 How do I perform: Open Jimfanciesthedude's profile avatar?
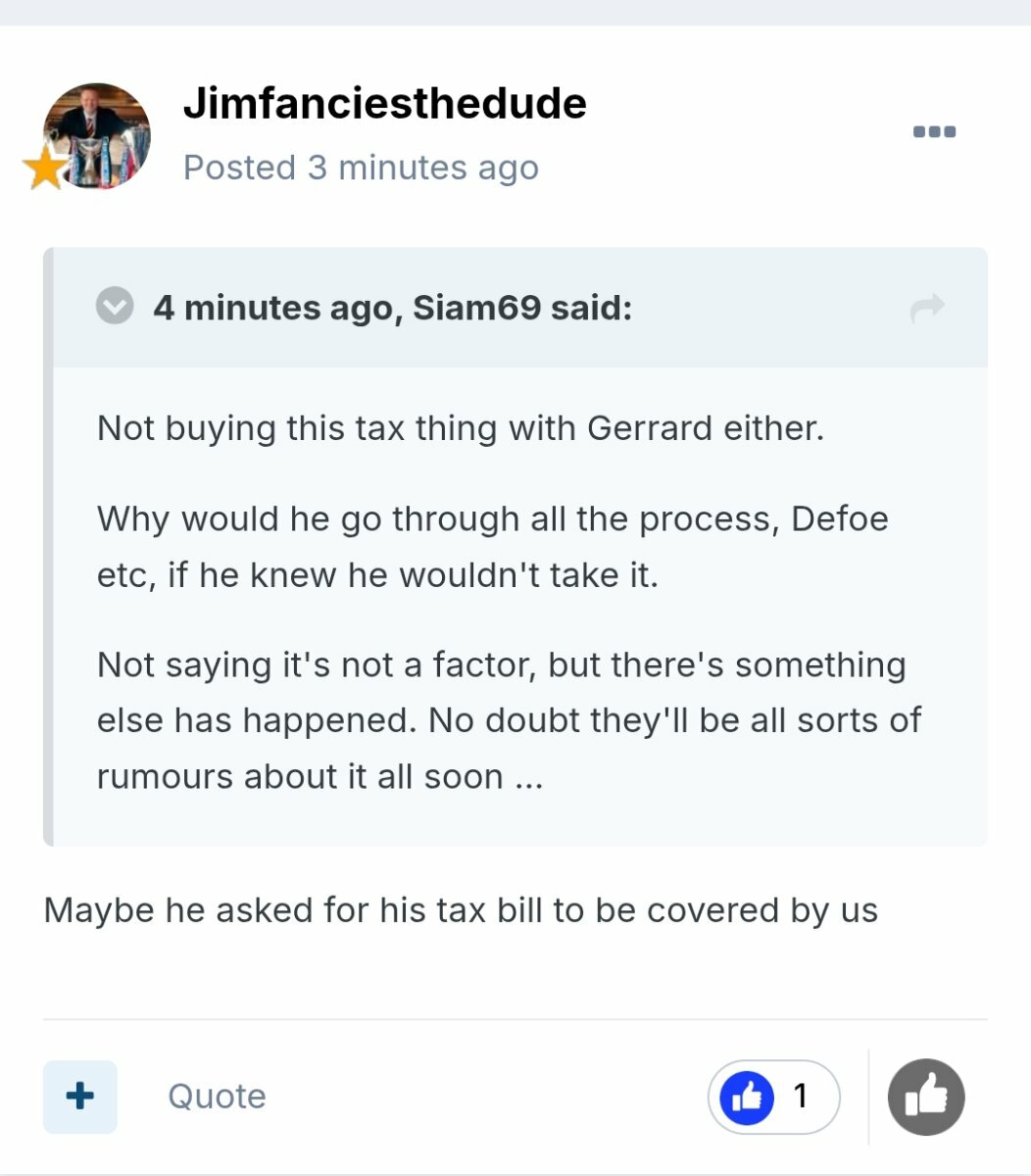pos(97,135)
